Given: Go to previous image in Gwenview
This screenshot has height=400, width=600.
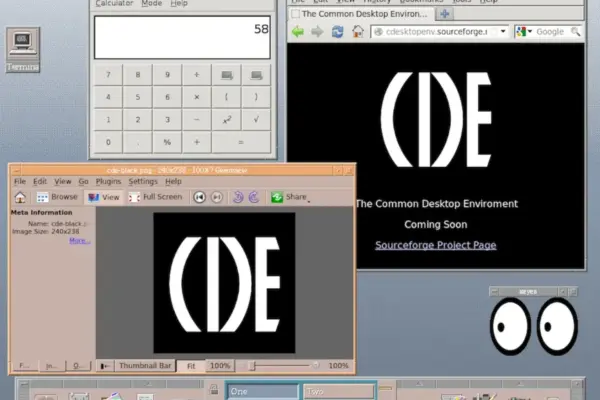Looking at the screenshot, I should pos(199,197).
